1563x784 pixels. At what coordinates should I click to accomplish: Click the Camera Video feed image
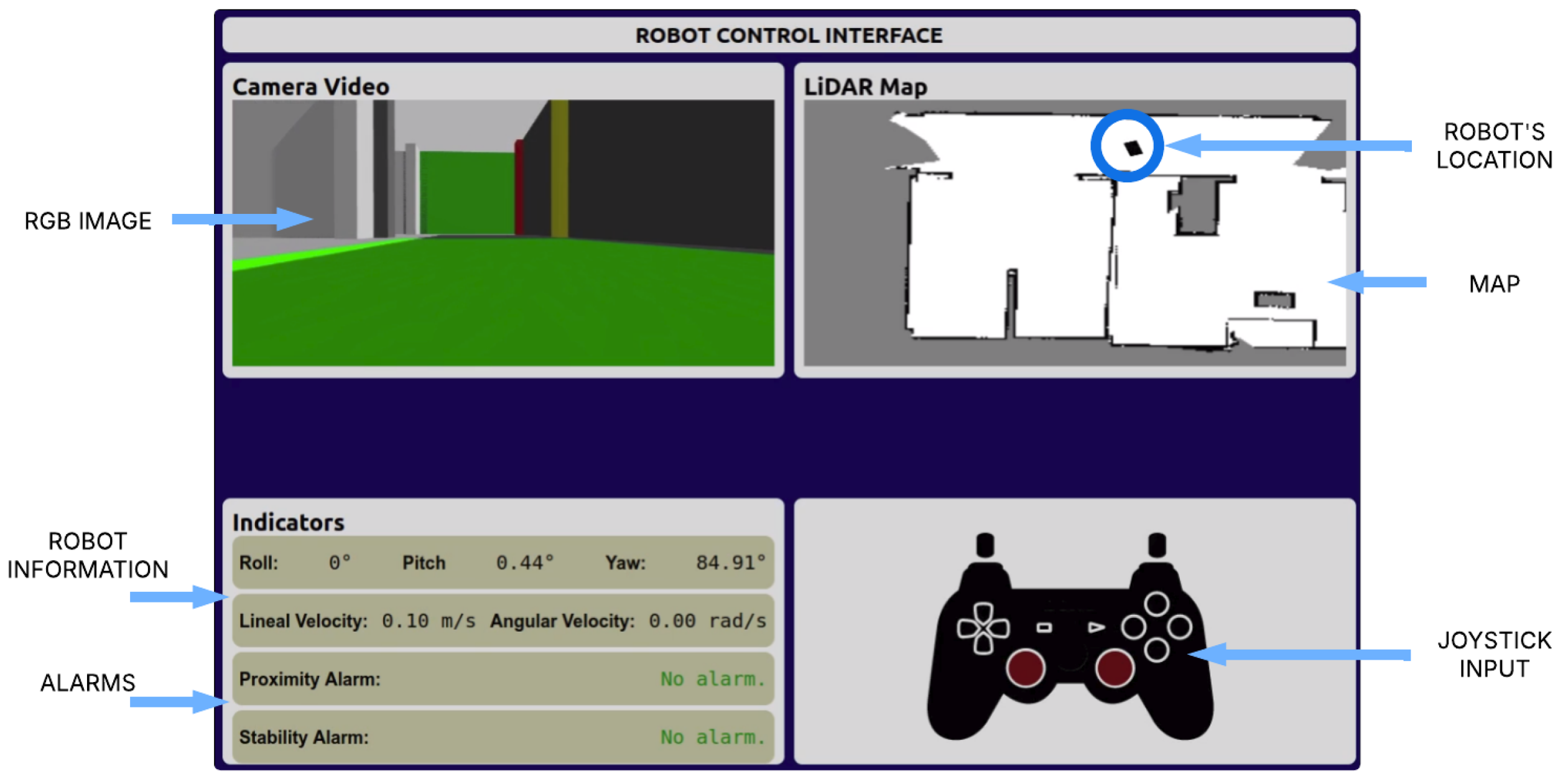[503, 233]
